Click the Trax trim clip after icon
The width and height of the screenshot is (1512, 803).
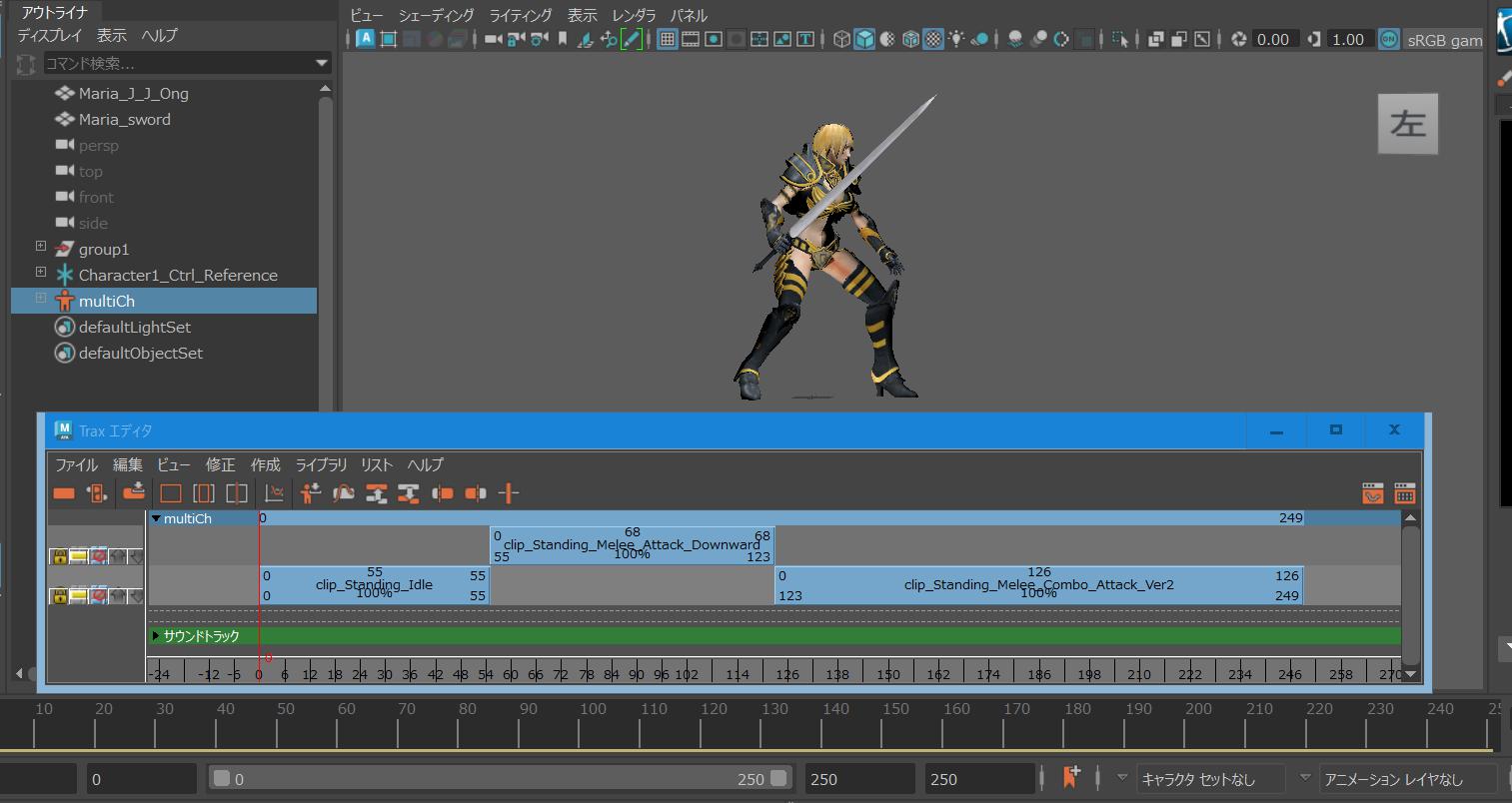(476, 493)
